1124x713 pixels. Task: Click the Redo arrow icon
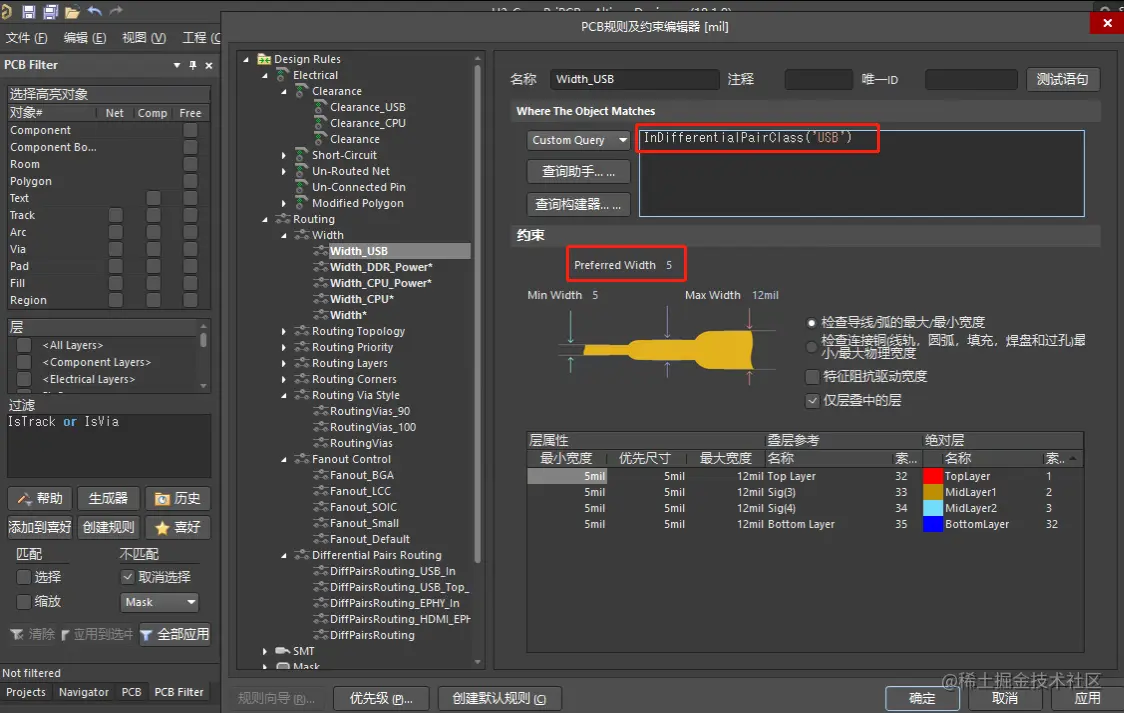(116, 11)
